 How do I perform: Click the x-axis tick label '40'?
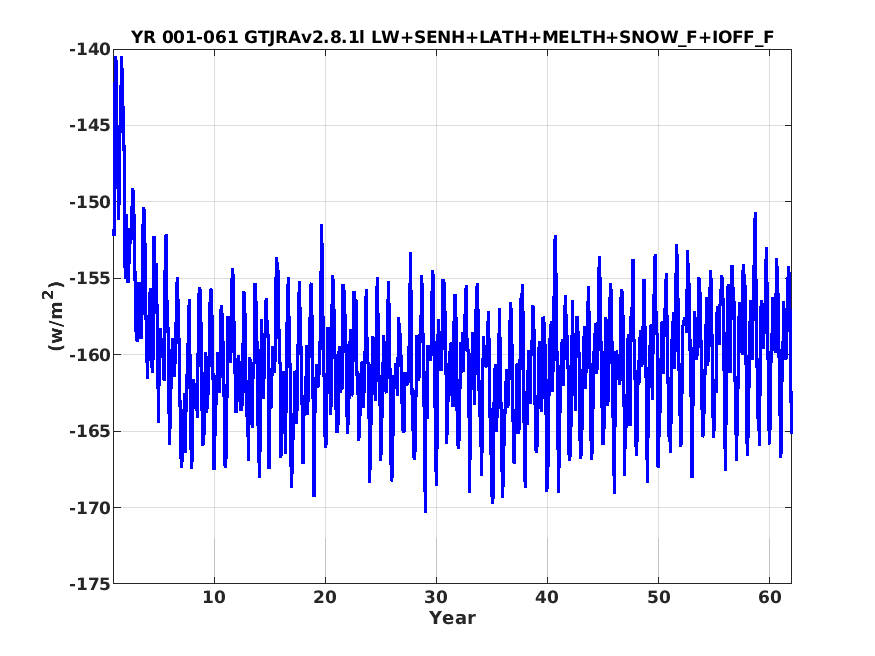click(x=547, y=597)
